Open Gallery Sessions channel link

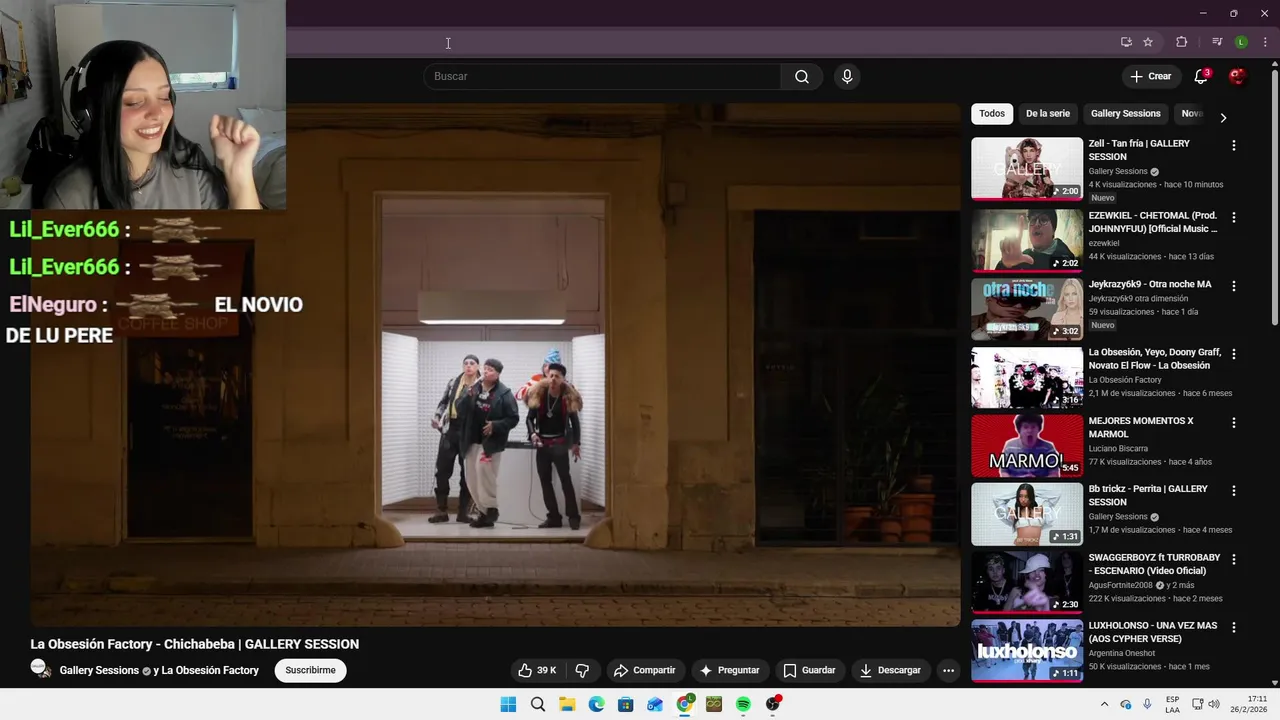point(99,671)
